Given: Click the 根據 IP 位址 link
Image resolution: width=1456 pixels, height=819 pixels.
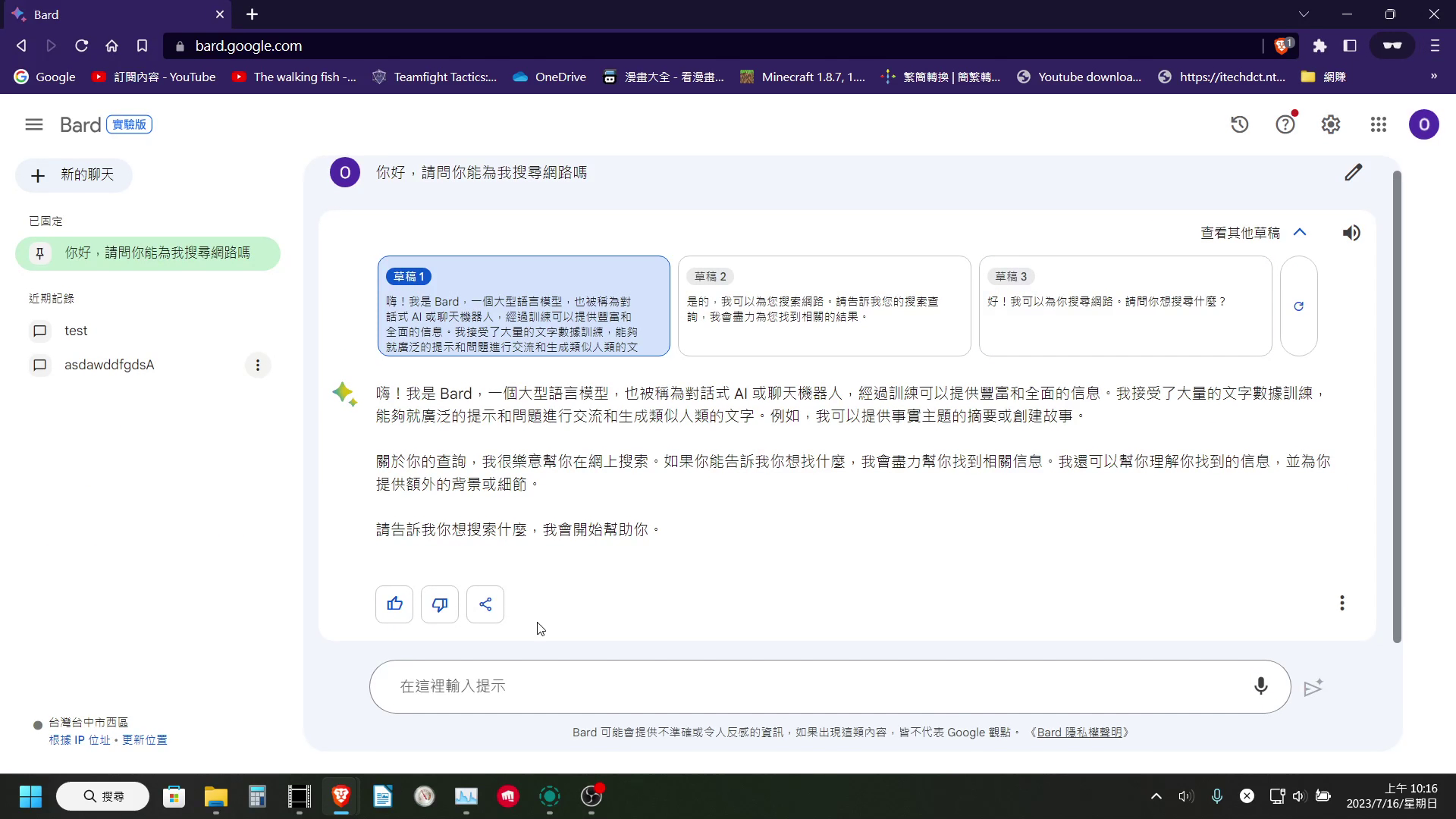Looking at the screenshot, I should [x=80, y=740].
